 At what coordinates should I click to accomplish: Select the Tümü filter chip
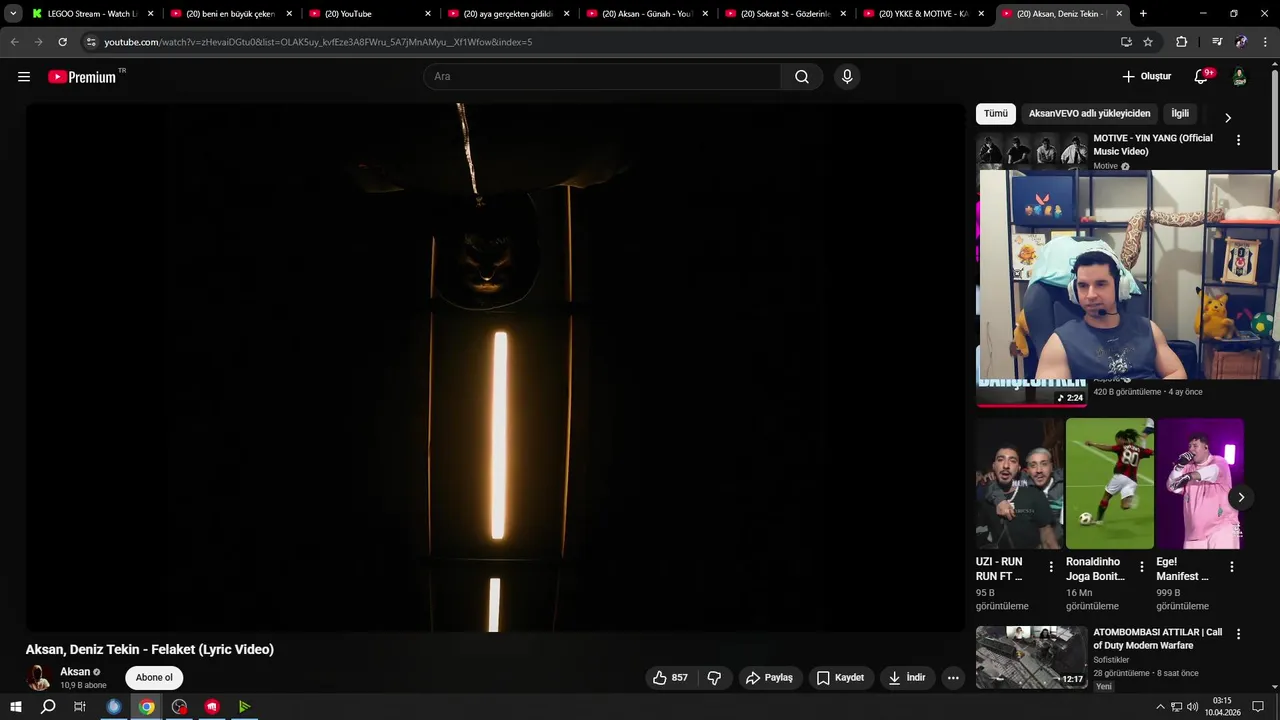[x=996, y=114]
